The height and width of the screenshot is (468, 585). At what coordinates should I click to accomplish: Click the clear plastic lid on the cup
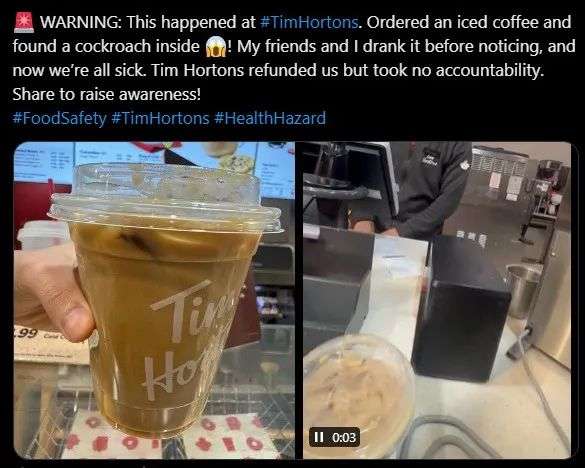click(164, 198)
